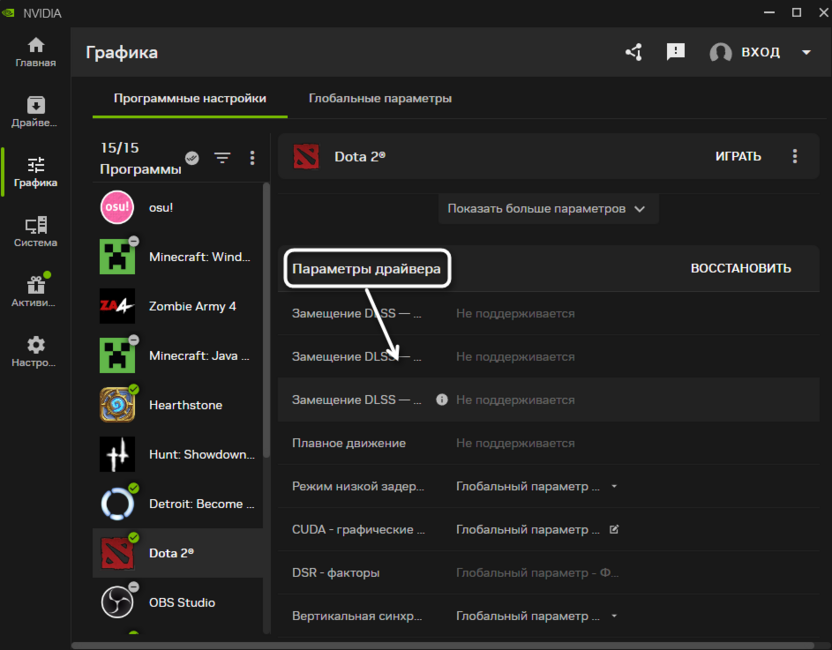Open the account dropdown arrow next to ВХОД
Viewport: 832px width, 650px height.
pos(807,53)
